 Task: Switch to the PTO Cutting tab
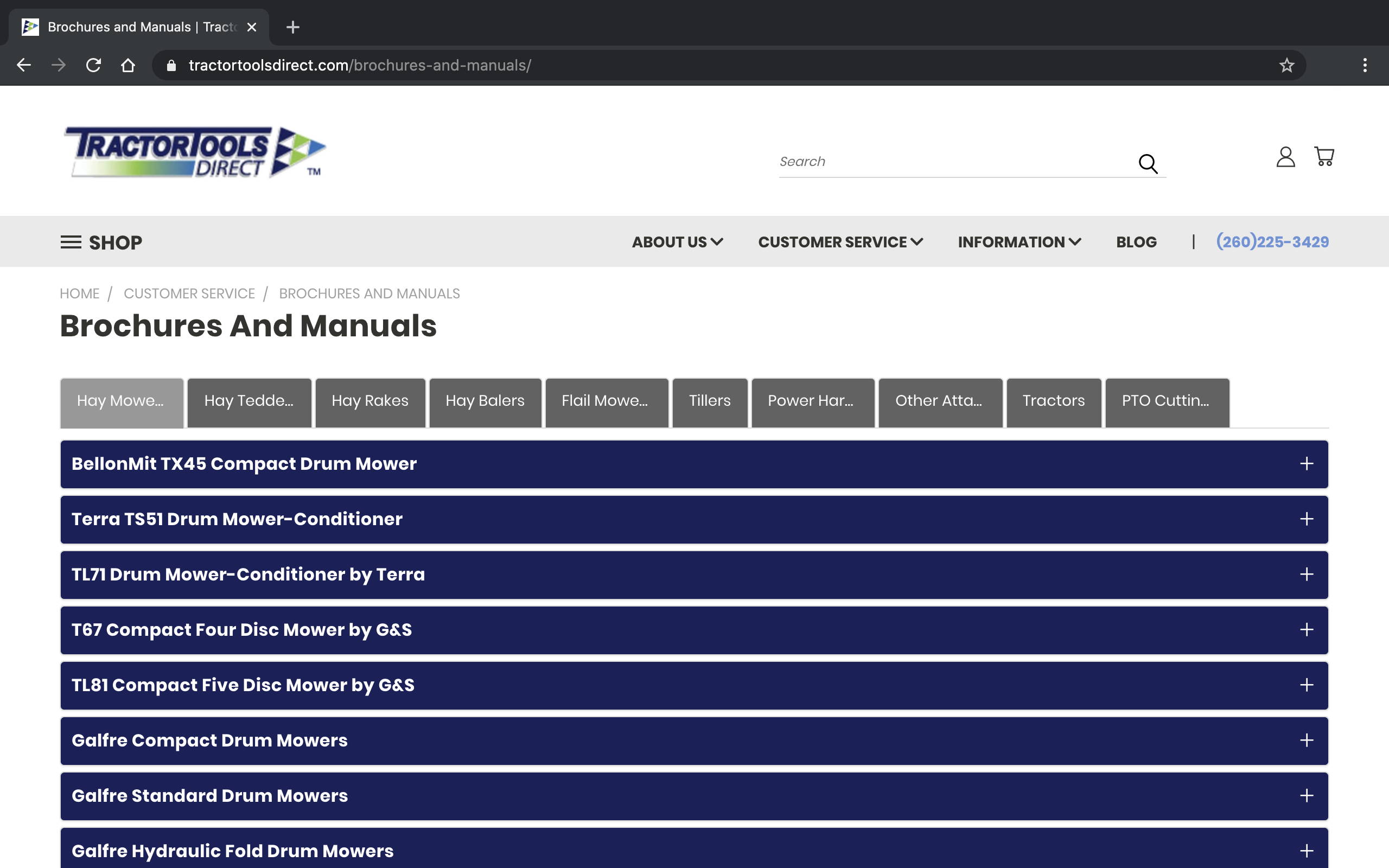[1167, 403]
